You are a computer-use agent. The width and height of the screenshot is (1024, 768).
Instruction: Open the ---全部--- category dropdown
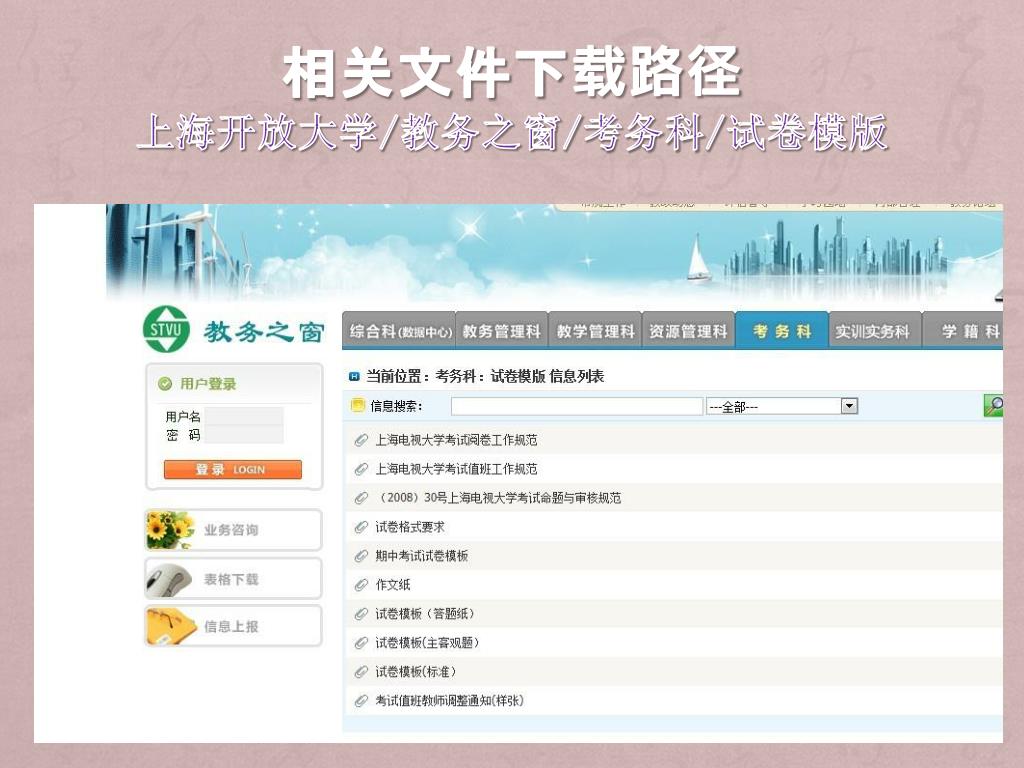[x=782, y=406]
